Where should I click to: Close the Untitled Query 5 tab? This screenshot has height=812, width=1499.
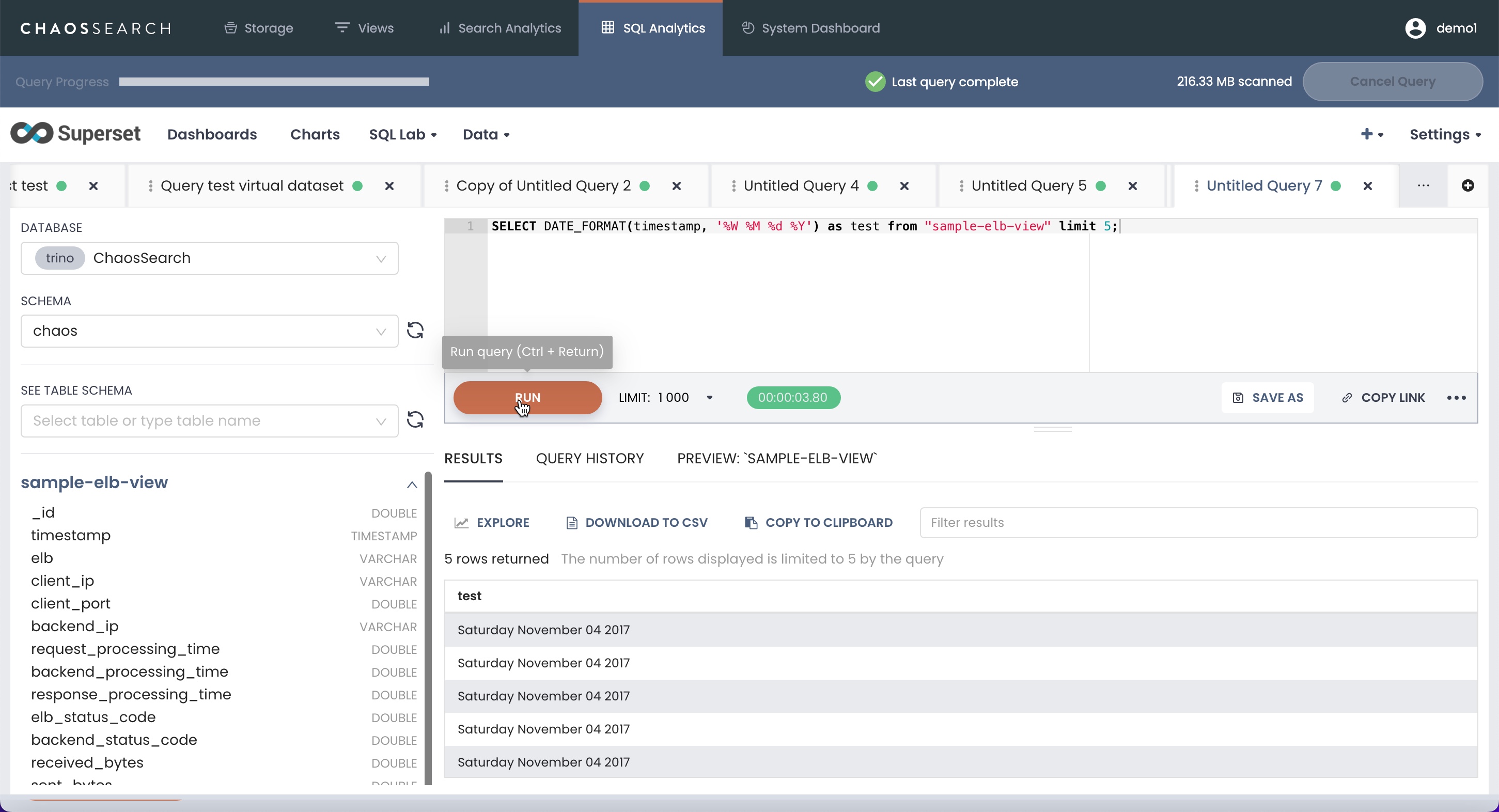coord(1132,185)
